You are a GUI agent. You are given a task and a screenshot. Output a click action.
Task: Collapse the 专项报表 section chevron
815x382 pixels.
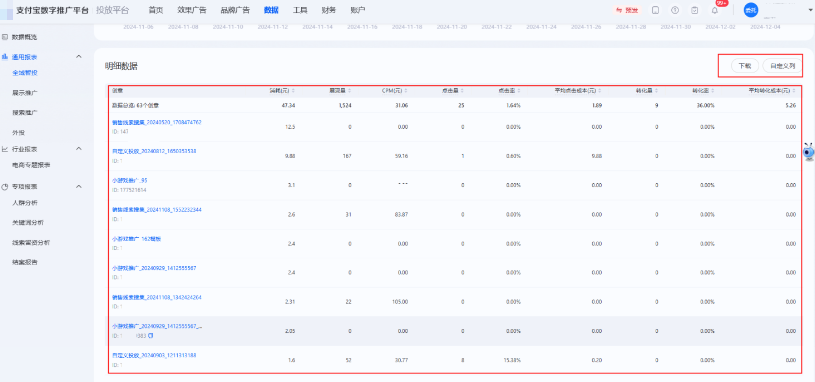[x=79, y=186]
